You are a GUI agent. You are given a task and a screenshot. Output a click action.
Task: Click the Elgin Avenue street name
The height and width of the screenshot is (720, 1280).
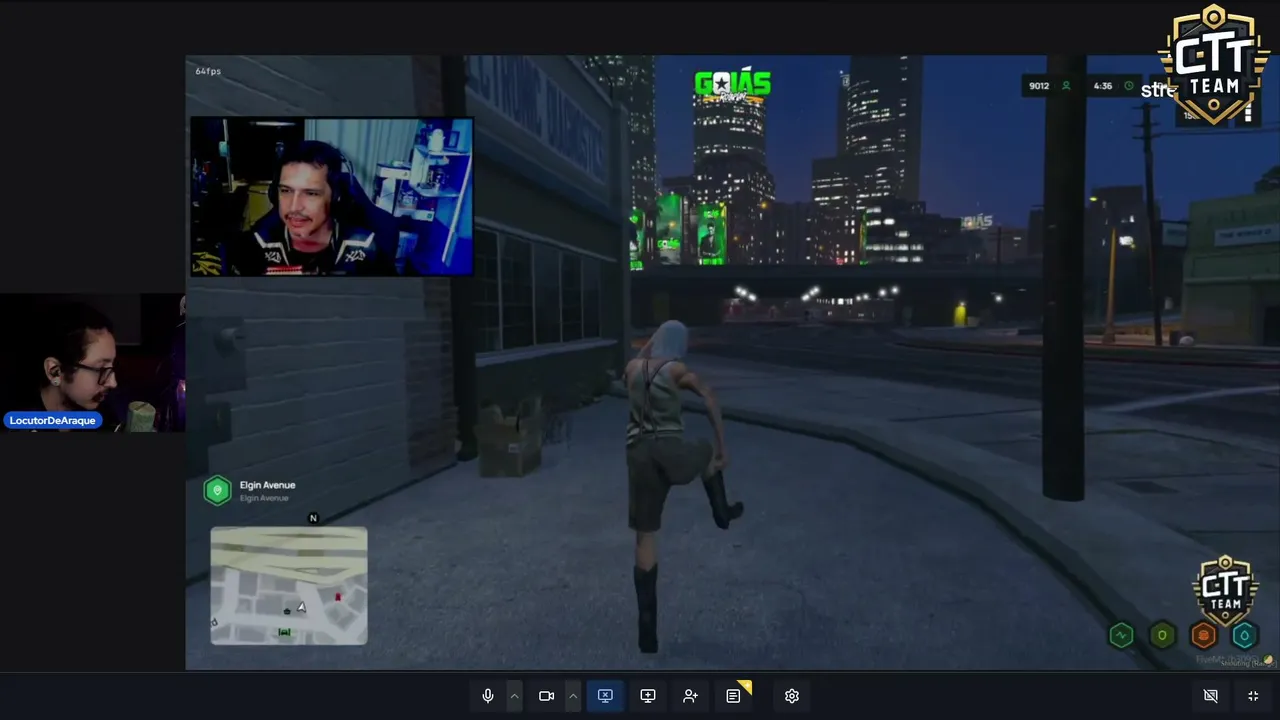click(268, 485)
